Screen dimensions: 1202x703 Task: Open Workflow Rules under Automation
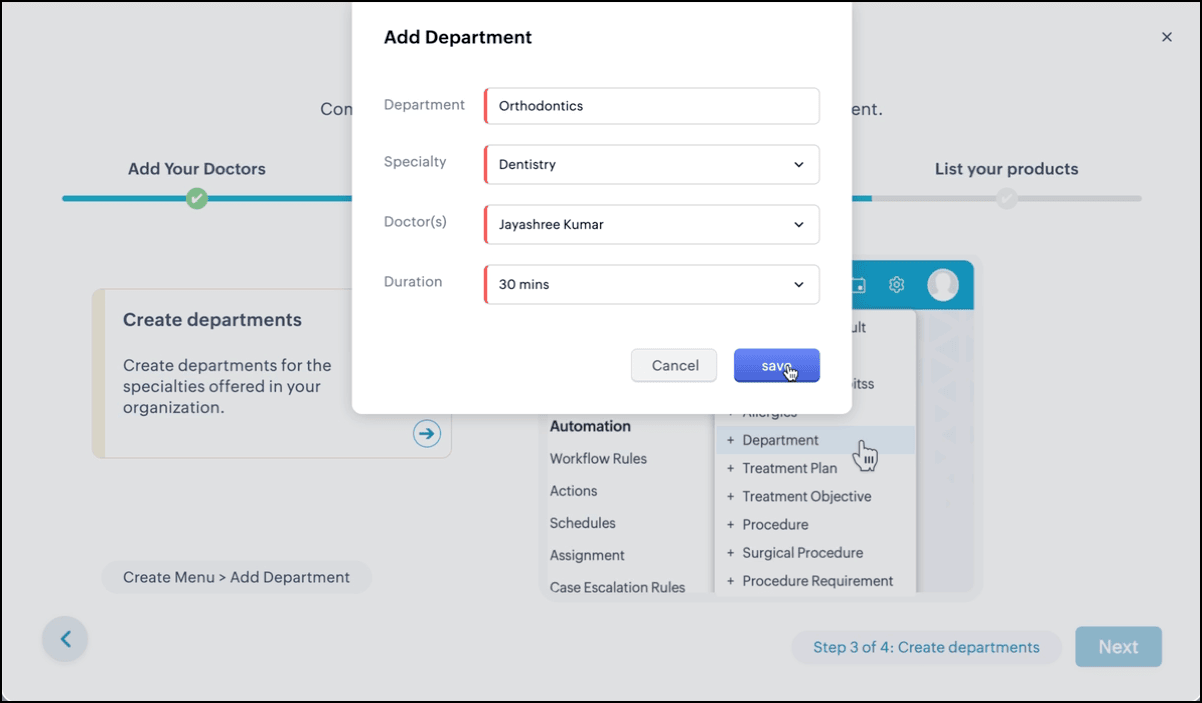[x=598, y=459]
